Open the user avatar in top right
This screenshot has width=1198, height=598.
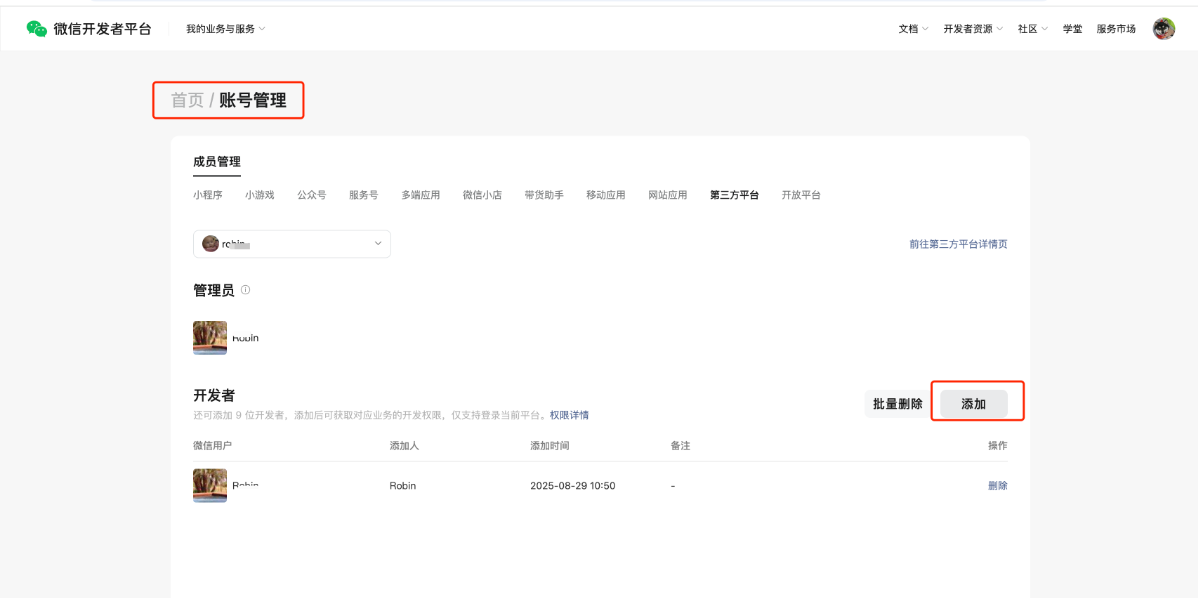click(x=1163, y=29)
